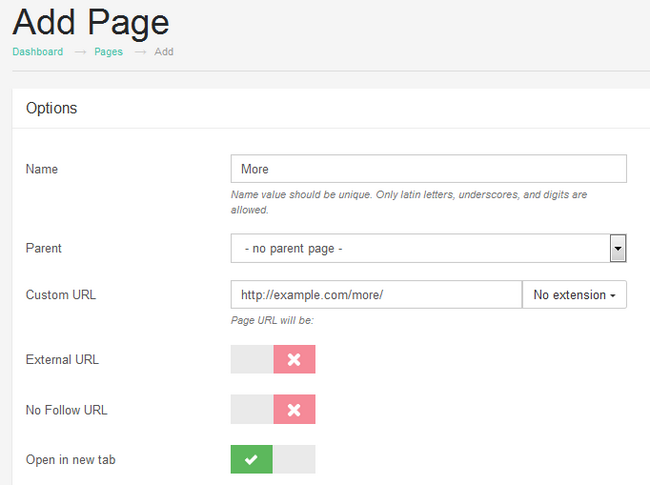The height and width of the screenshot is (485, 650).
Task: Open the Dashboard breadcrumb link
Action: point(38,52)
